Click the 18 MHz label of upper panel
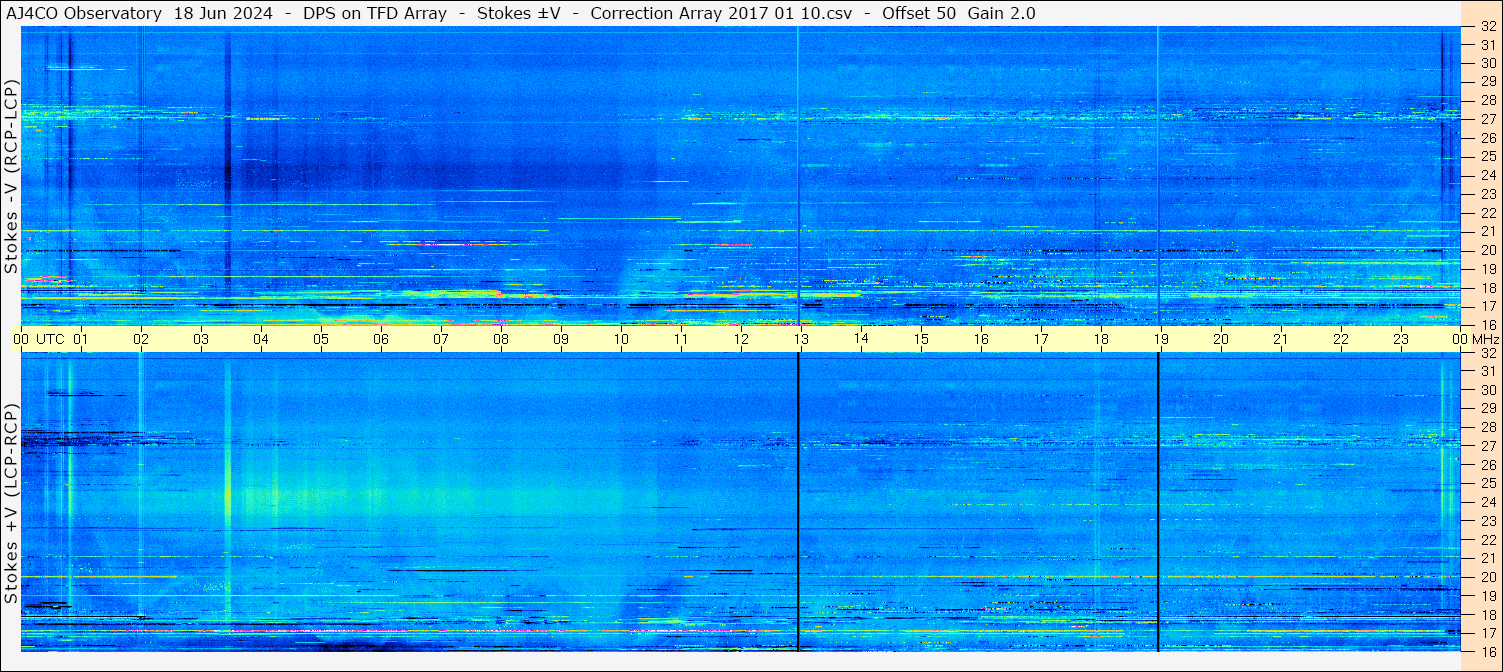The width and height of the screenshot is (1503, 672). click(1487, 287)
